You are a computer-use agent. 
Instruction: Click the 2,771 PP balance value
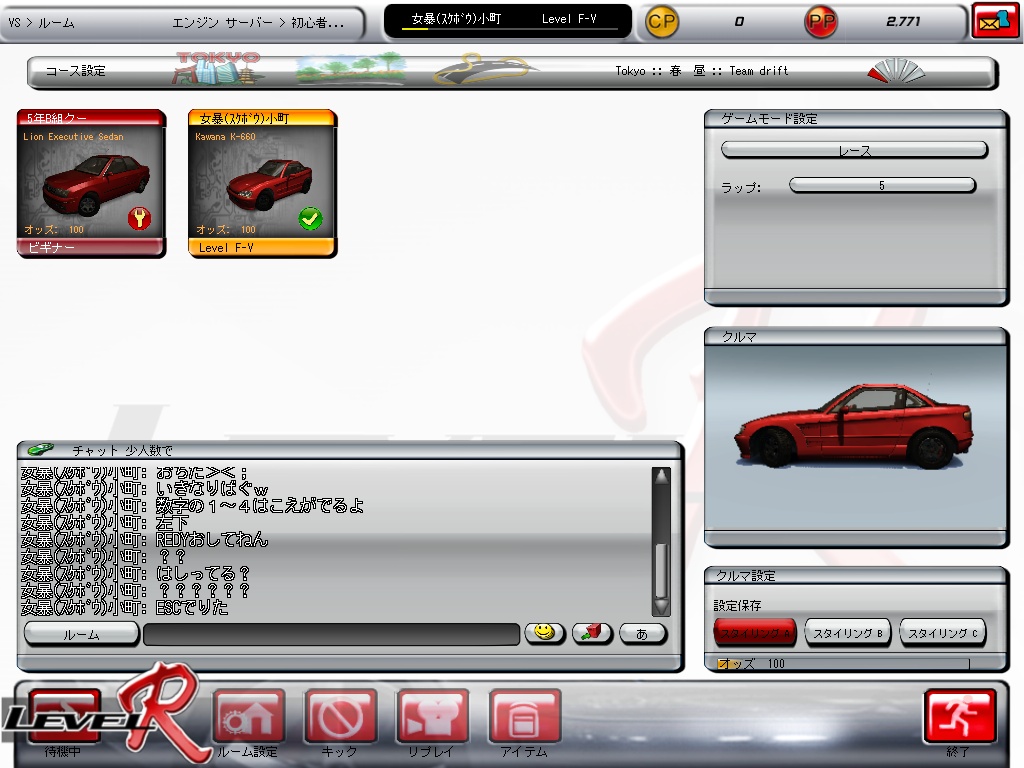[903, 22]
